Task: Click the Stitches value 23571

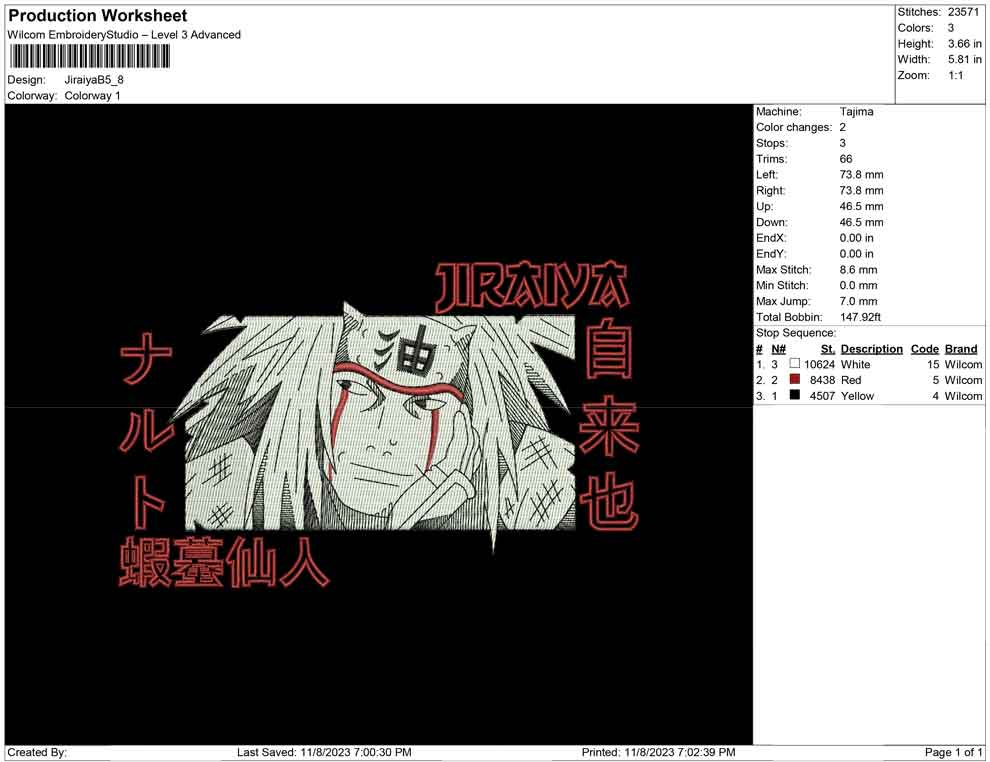Action: [963, 12]
